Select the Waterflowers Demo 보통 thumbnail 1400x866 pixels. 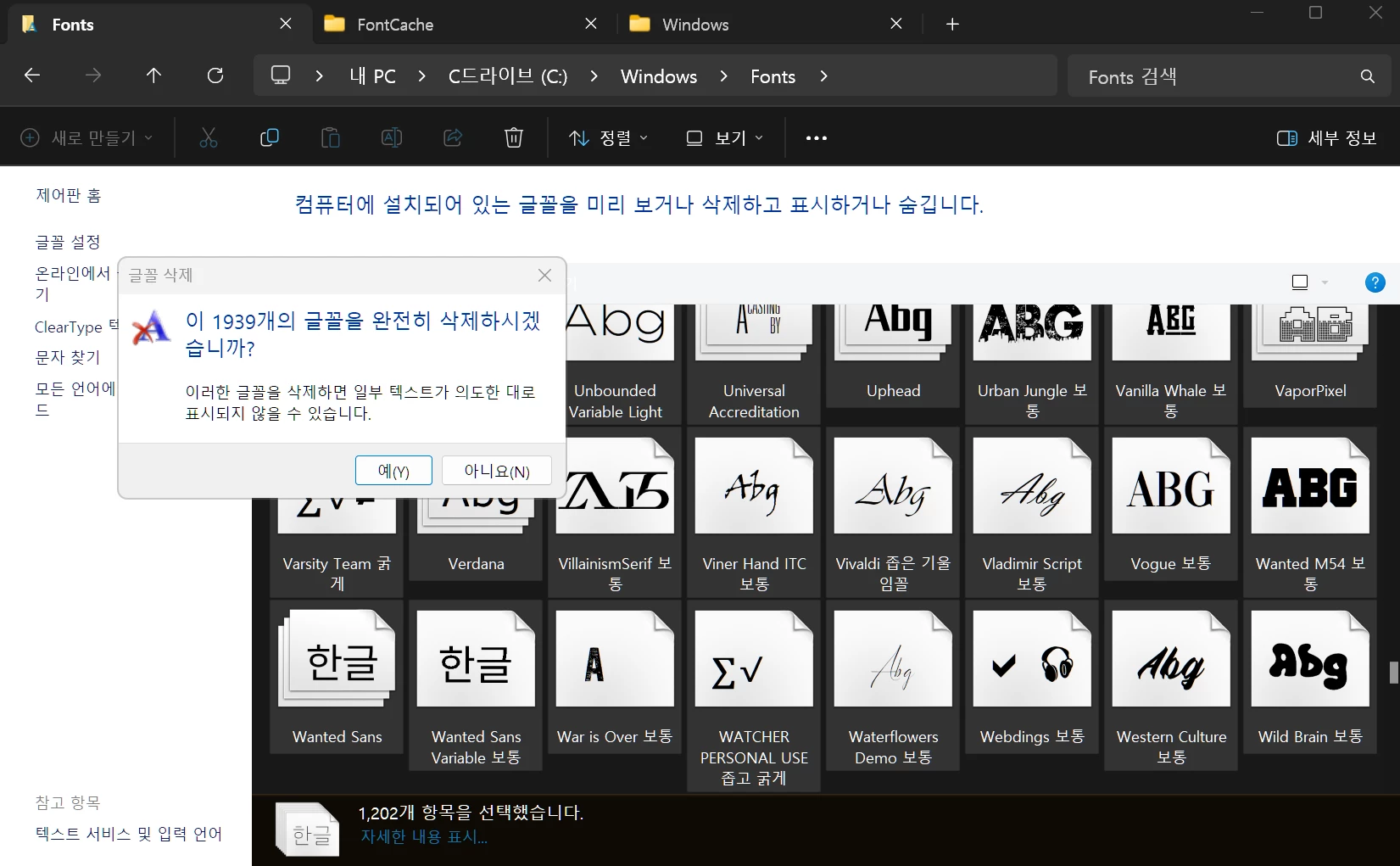pyautogui.click(x=893, y=658)
